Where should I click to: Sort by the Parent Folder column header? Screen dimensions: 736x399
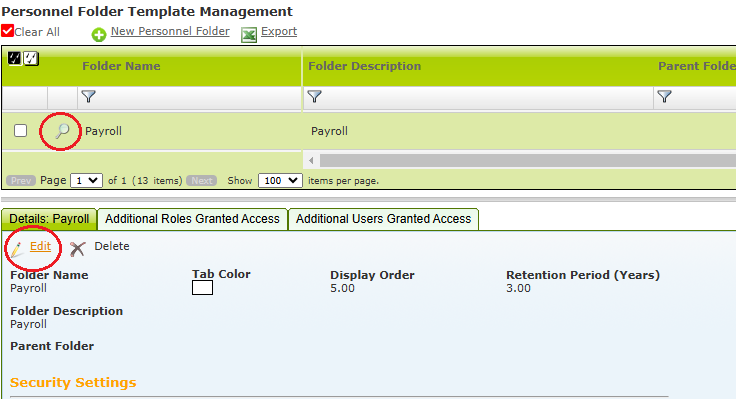coord(697,66)
